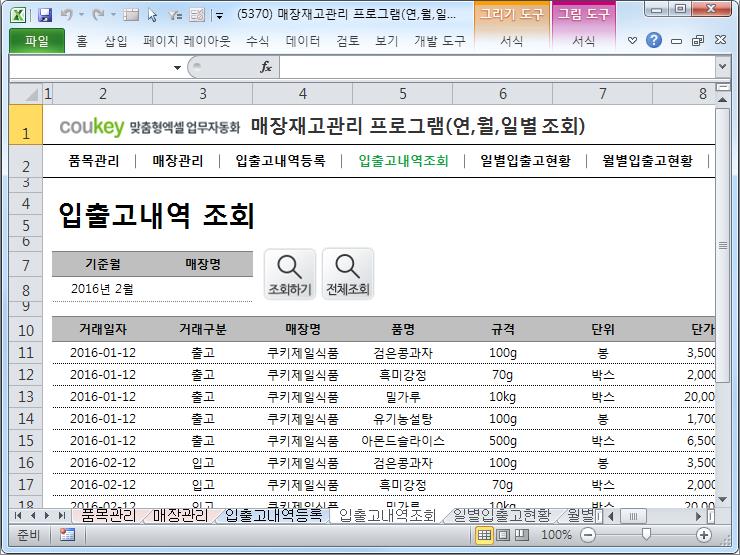Click the zoom slider handle
This screenshot has width=740, height=555.
[x=646, y=534]
